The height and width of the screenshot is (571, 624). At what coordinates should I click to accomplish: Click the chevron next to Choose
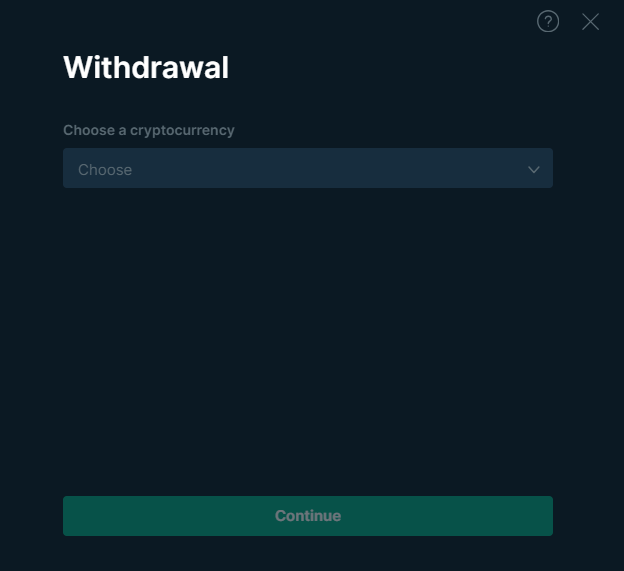pyautogui.click(x=534, y=169)
